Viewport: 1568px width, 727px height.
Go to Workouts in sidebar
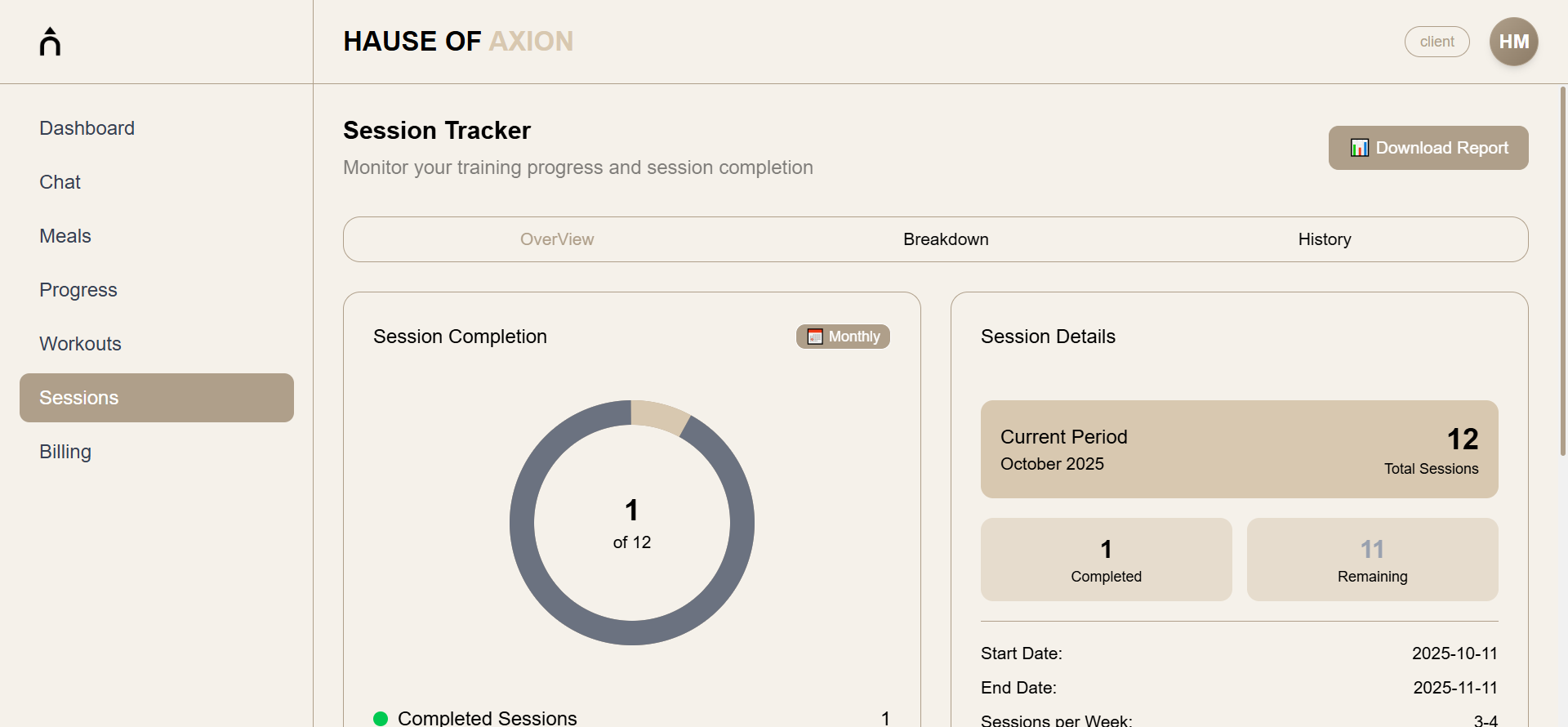[80, 344]
